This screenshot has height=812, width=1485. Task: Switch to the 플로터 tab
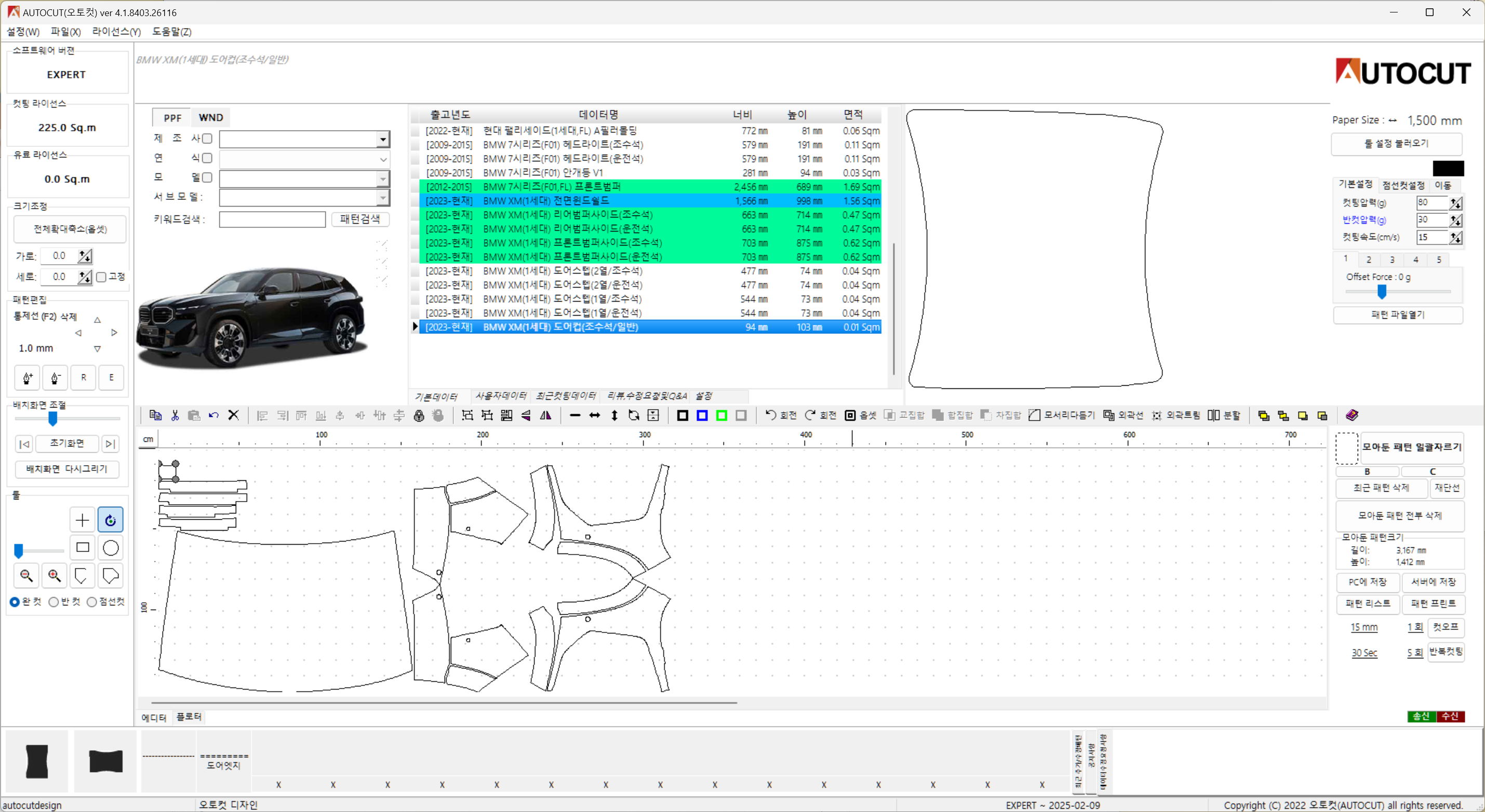click(x=189, y=716)
